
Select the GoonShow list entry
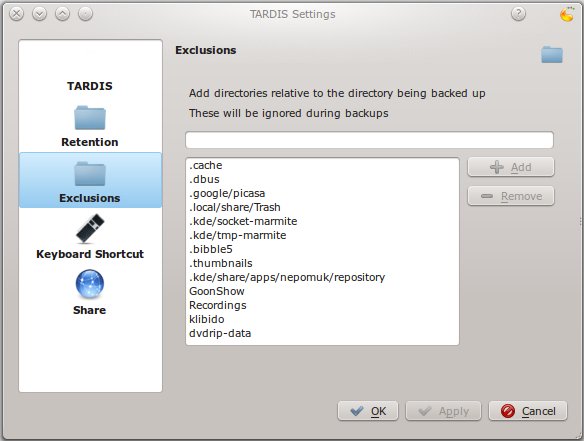tap(322, 291)
